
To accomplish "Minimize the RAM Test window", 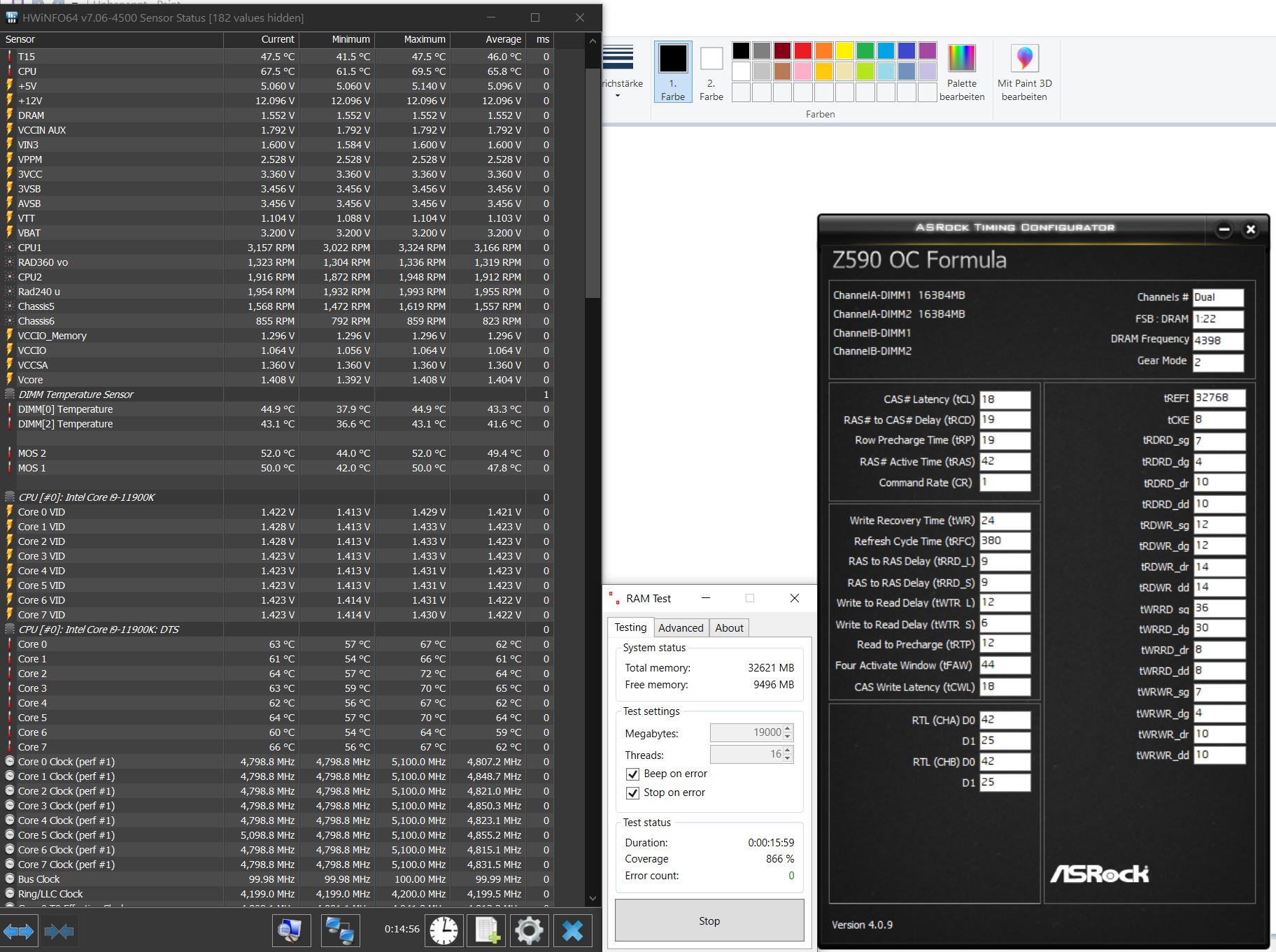I will (x=705, y=598).
